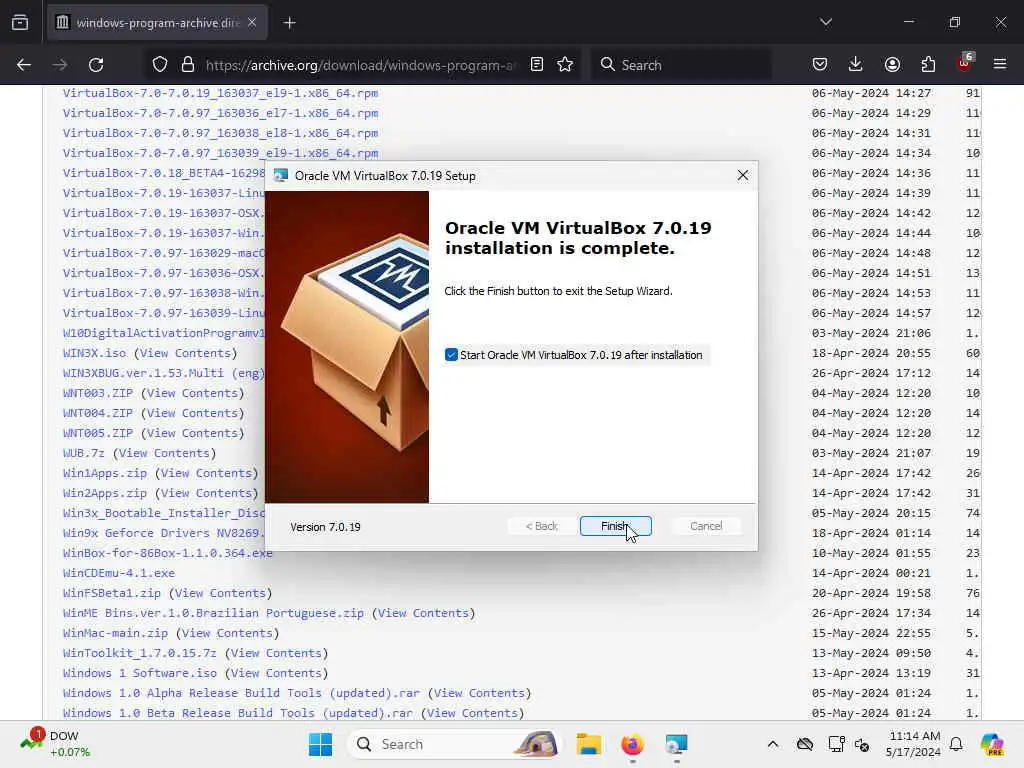Open WNT005.ZIP file link

pos(98,433)
